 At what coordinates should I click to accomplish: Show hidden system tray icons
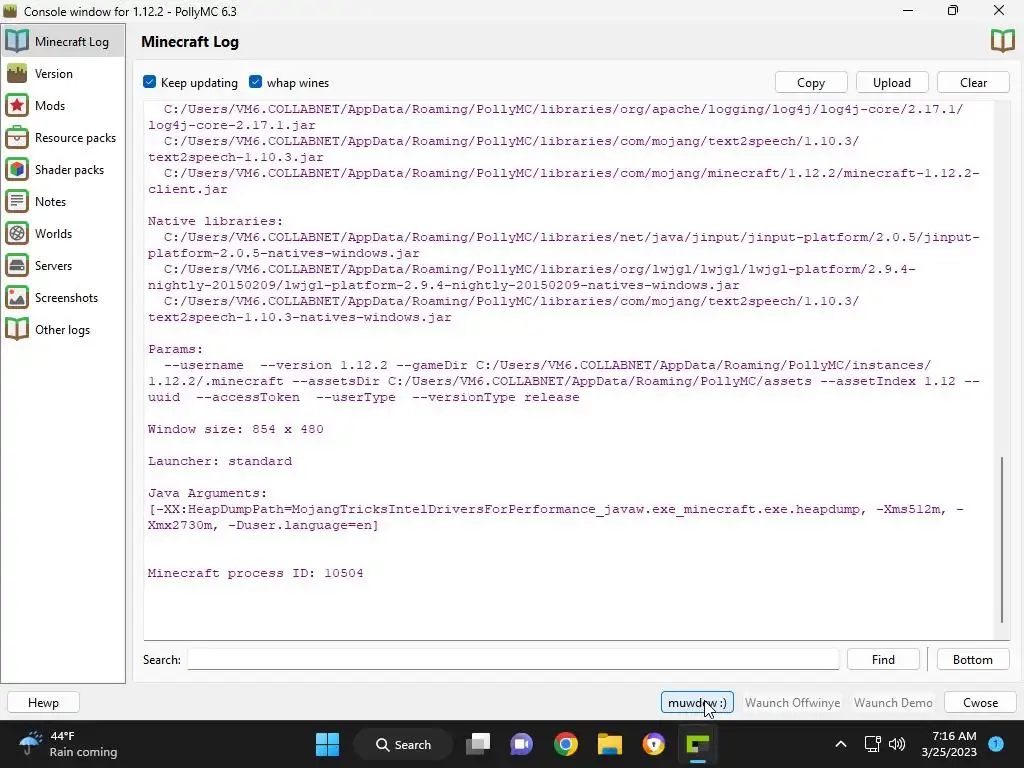(840, 744)
